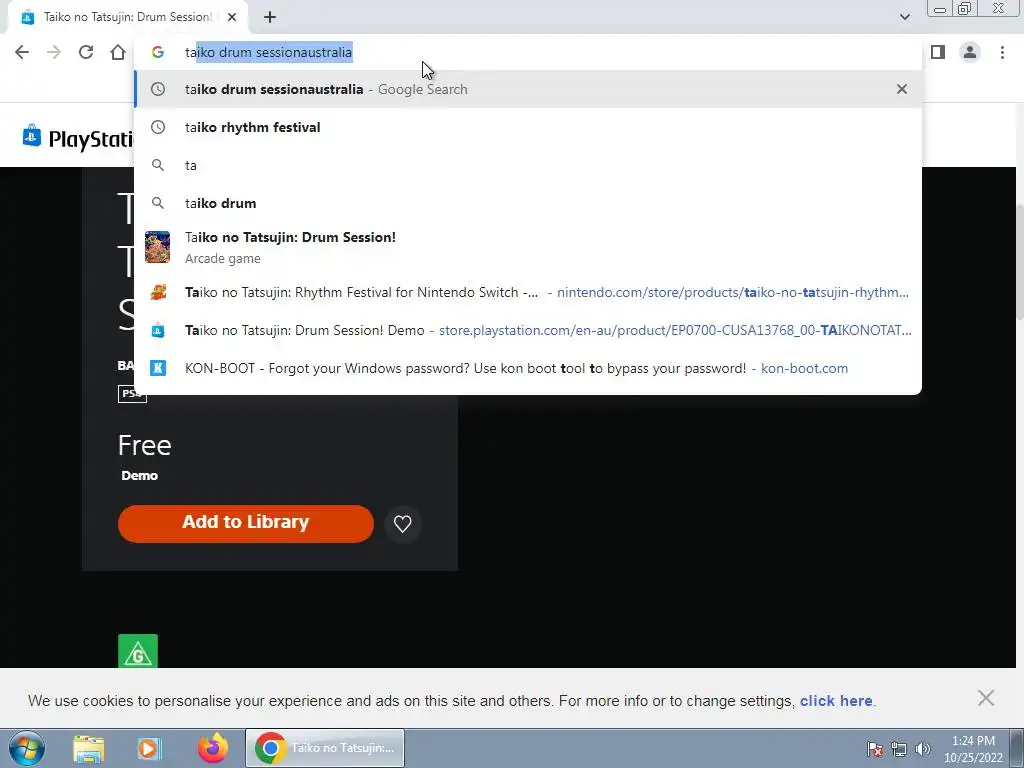Image resolution: width=1024 pixels, height=768 pixels.
Task: Click the network tray icon
Action: pos(899,749)
